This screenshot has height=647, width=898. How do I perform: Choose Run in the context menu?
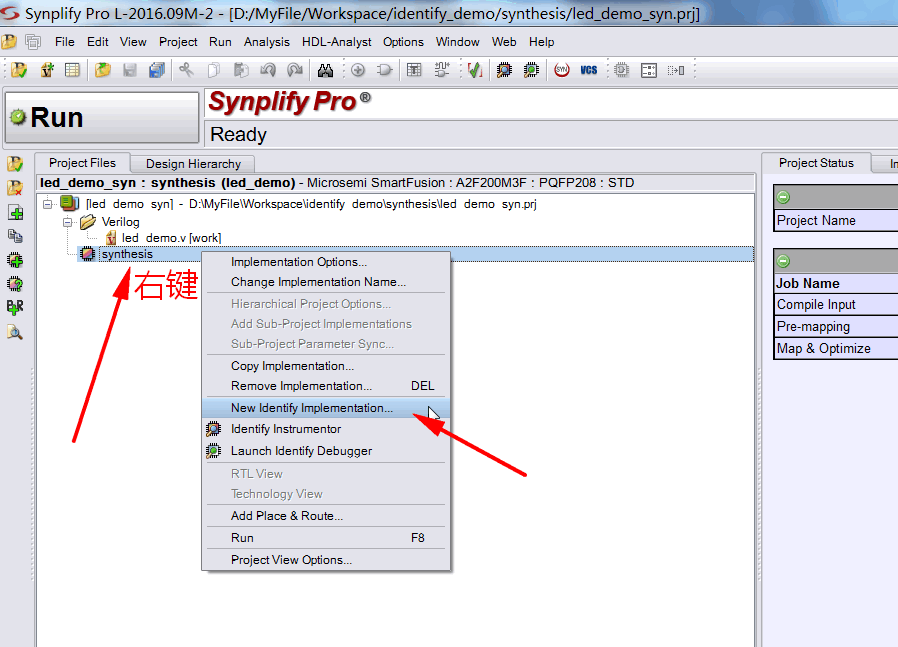(x=326, y=538)
